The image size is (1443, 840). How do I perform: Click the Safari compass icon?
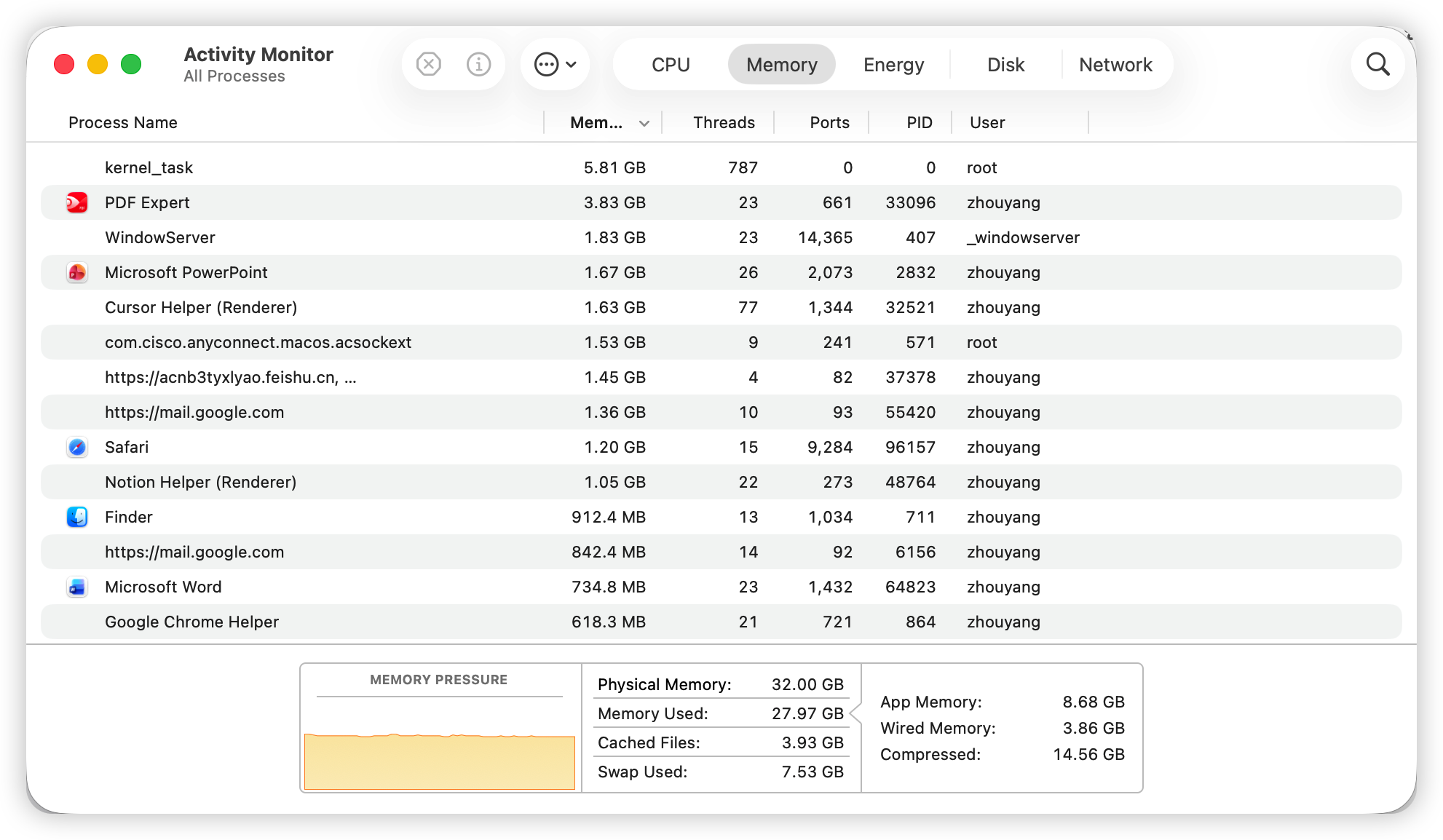tap(77, 447)
